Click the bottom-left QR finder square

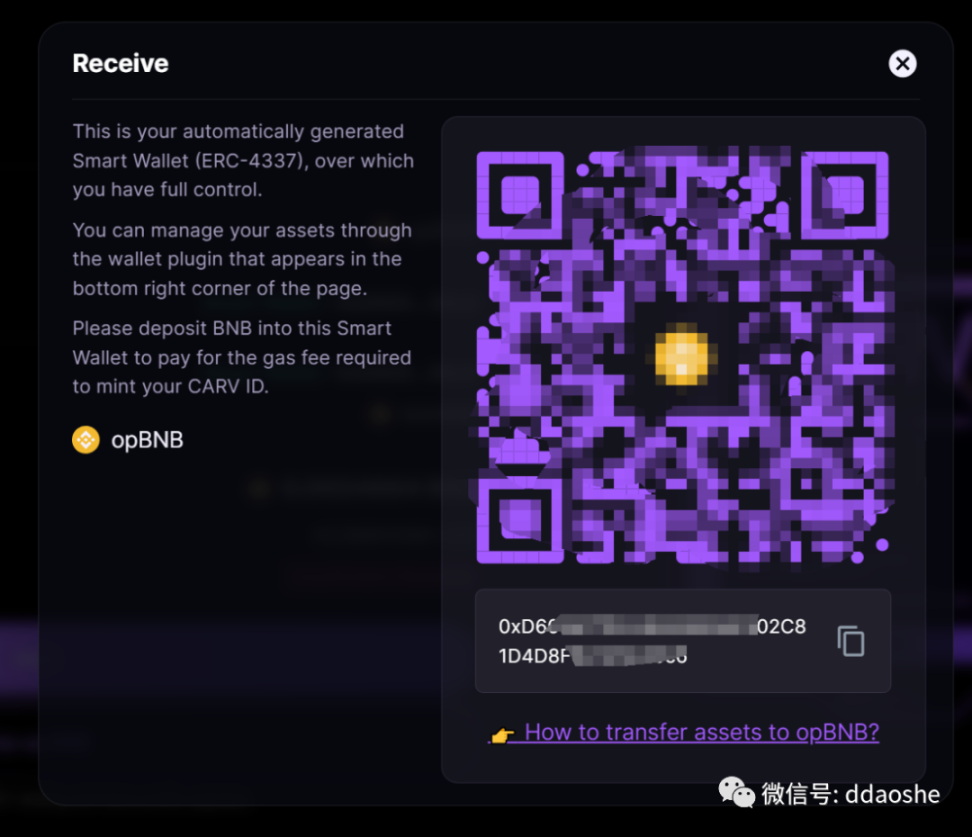[x=520, y=520]
